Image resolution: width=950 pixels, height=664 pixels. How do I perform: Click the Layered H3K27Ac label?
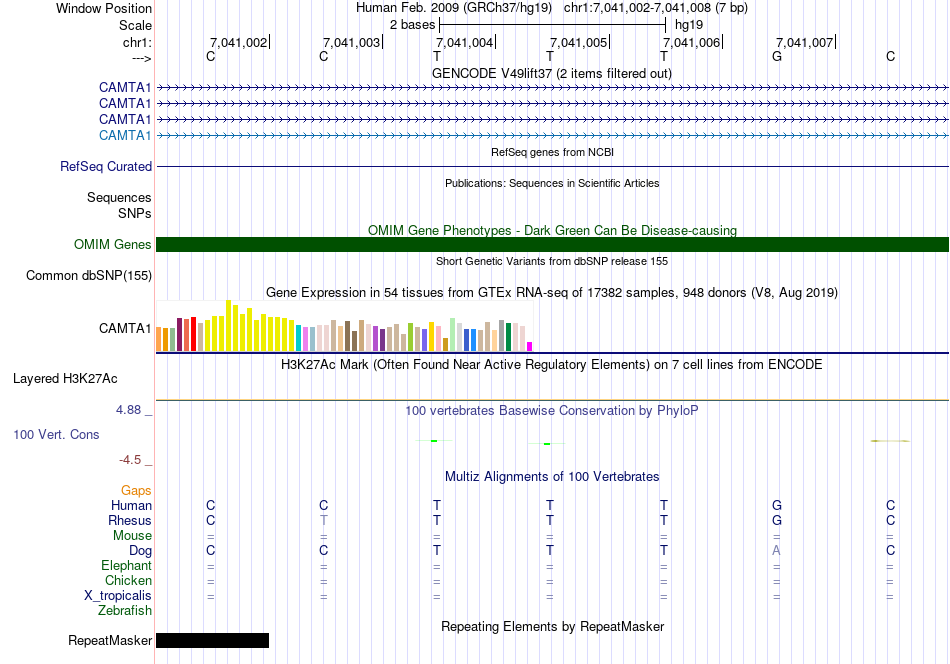(65, 379)
